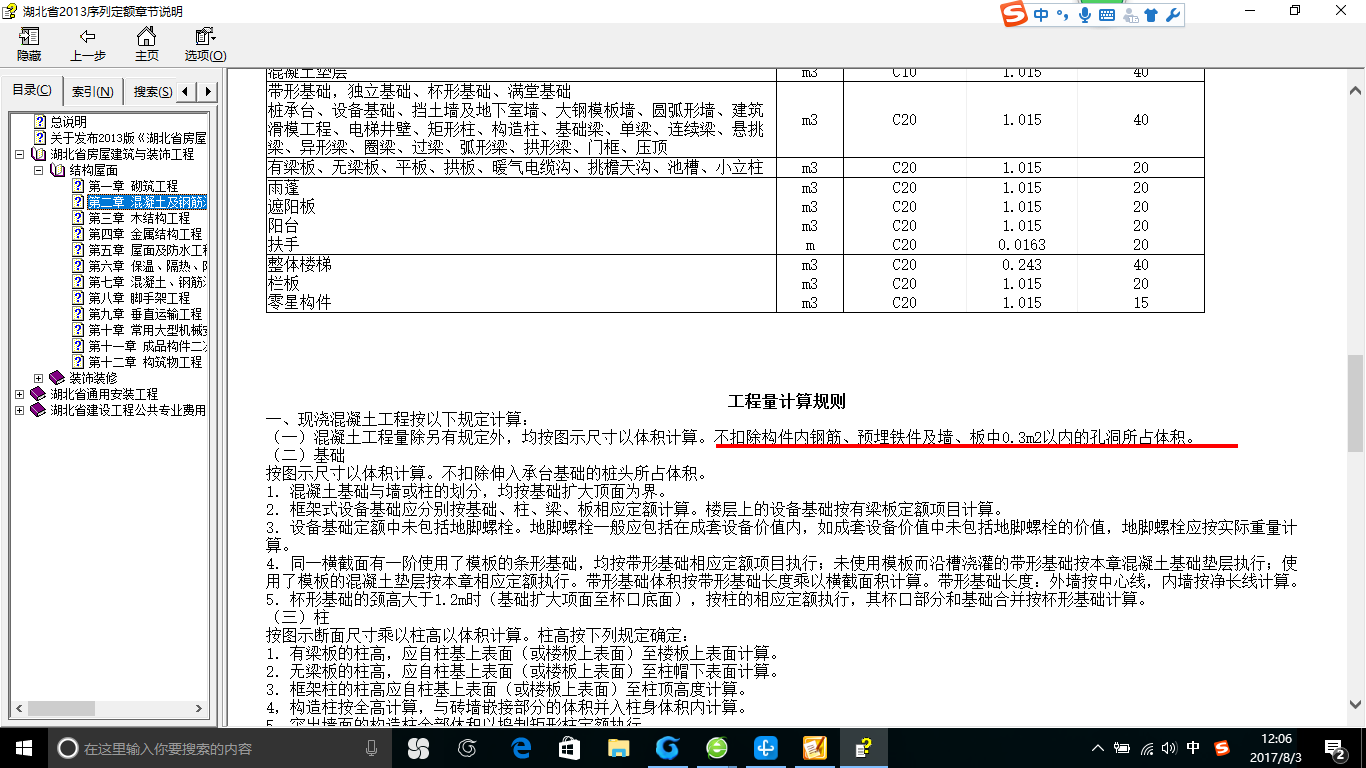Open File Explorer from the taskbar
Viewport: 1366px width, 768px height.
coord(618,748)
